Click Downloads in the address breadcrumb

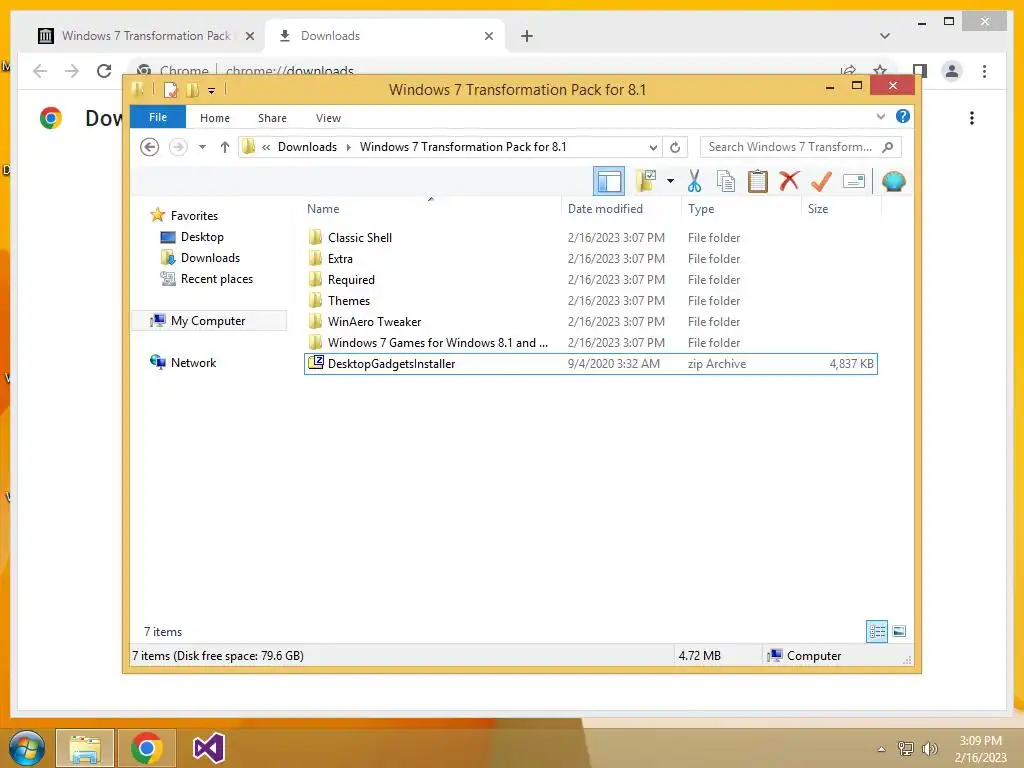tap(308, 147)
